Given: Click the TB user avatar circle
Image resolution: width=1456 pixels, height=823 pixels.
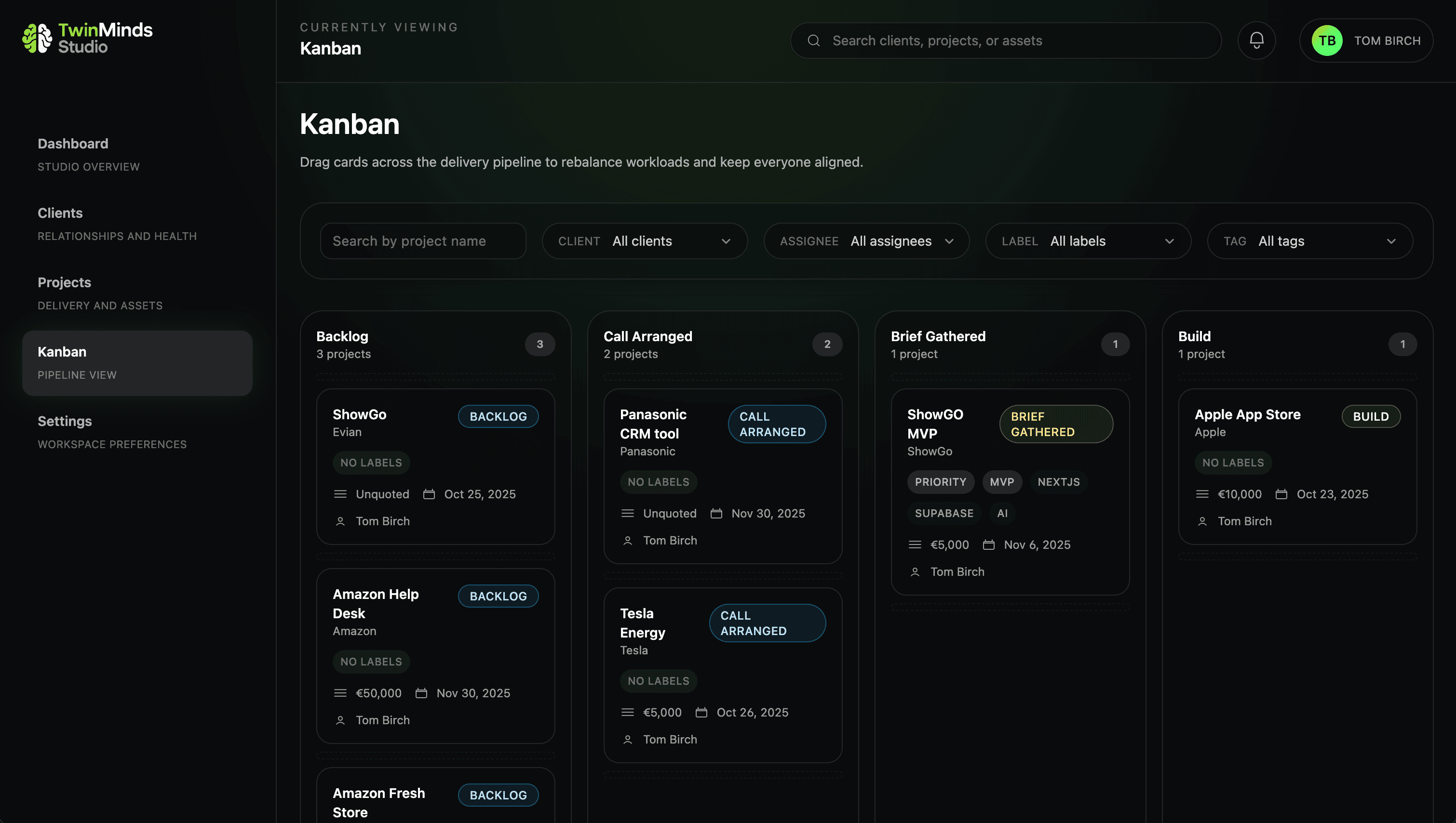Looking at the screenshot, I should [1326, 40].
